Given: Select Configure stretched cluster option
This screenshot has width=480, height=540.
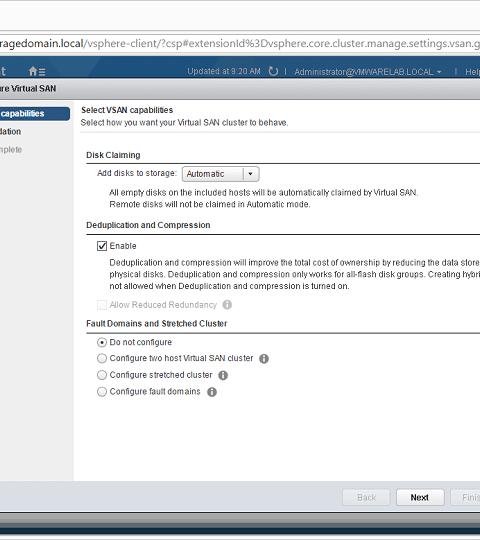Looking at the screenshot, I should click(x=102, y=375).
